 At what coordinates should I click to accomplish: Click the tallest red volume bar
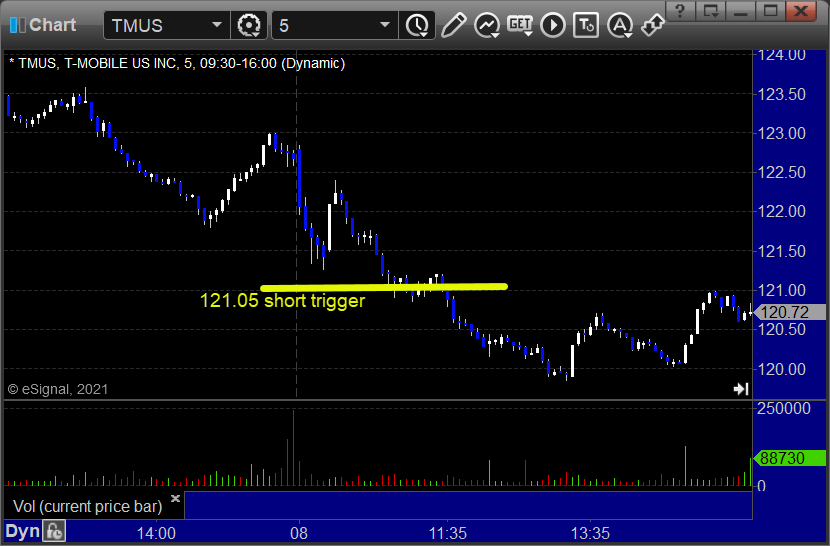293,447
